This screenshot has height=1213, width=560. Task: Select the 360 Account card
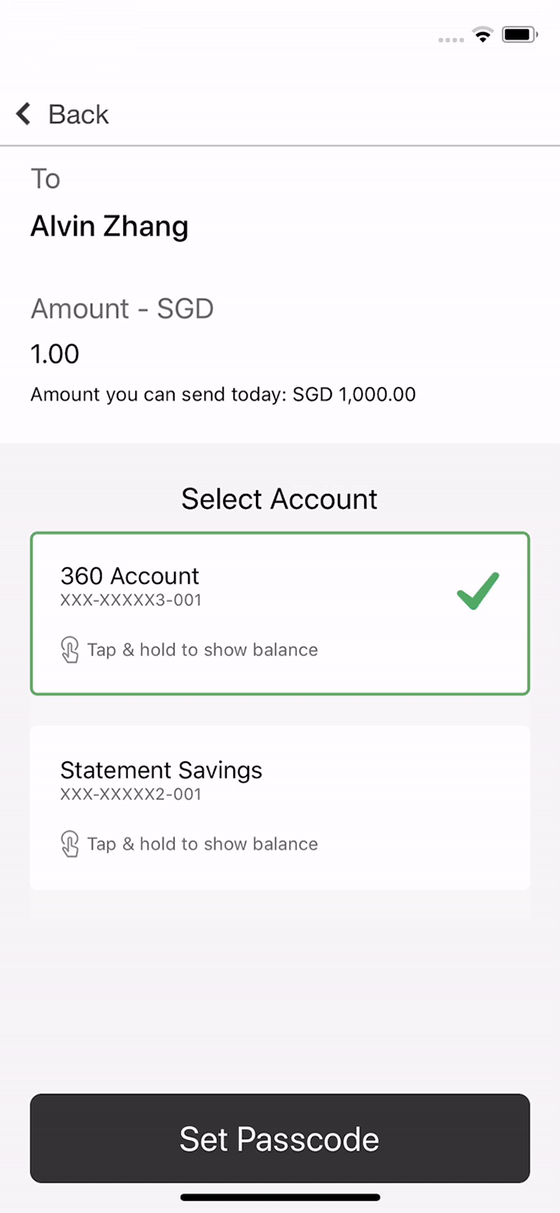280,613
